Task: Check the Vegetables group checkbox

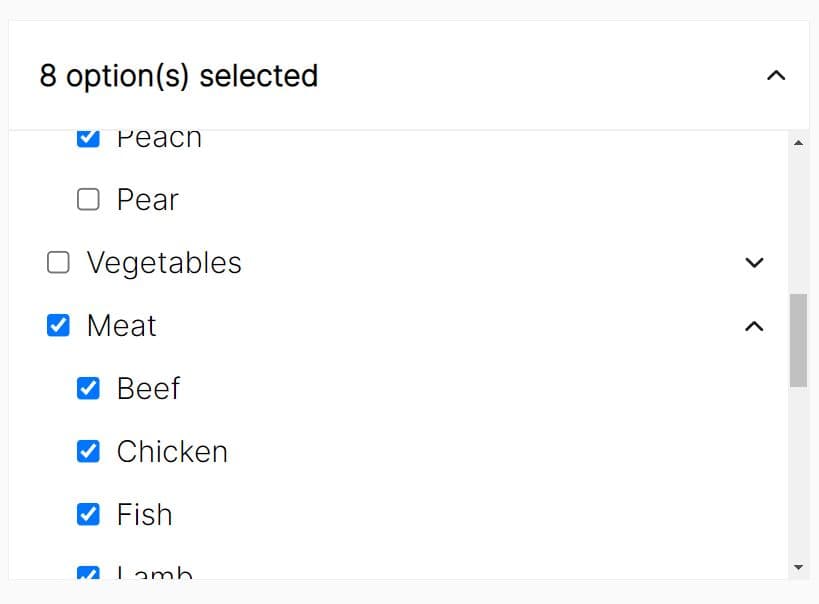Action: (59, 263)
